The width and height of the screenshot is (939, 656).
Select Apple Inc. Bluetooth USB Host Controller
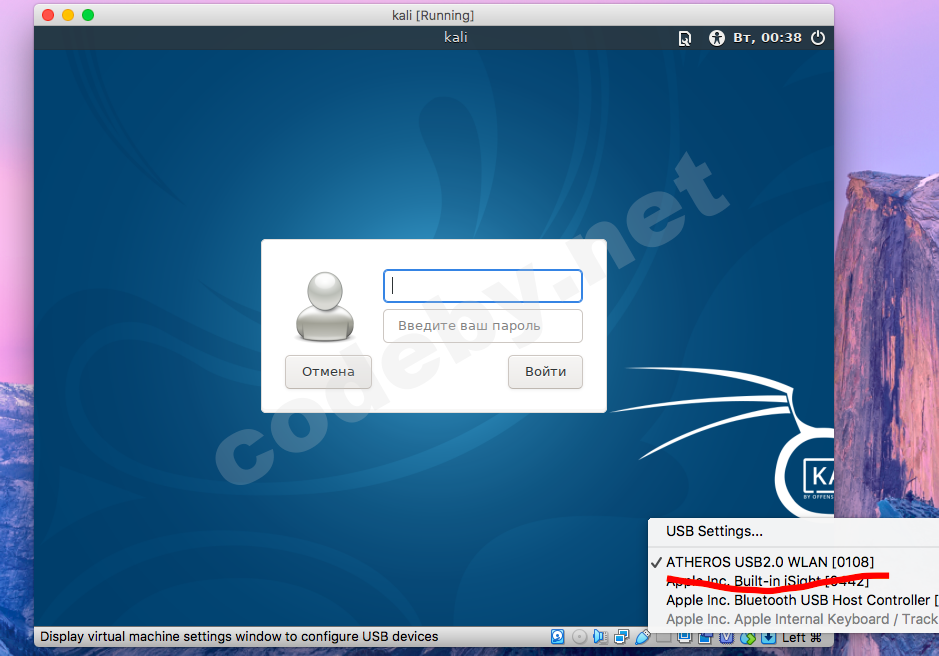tap(793, 600)
